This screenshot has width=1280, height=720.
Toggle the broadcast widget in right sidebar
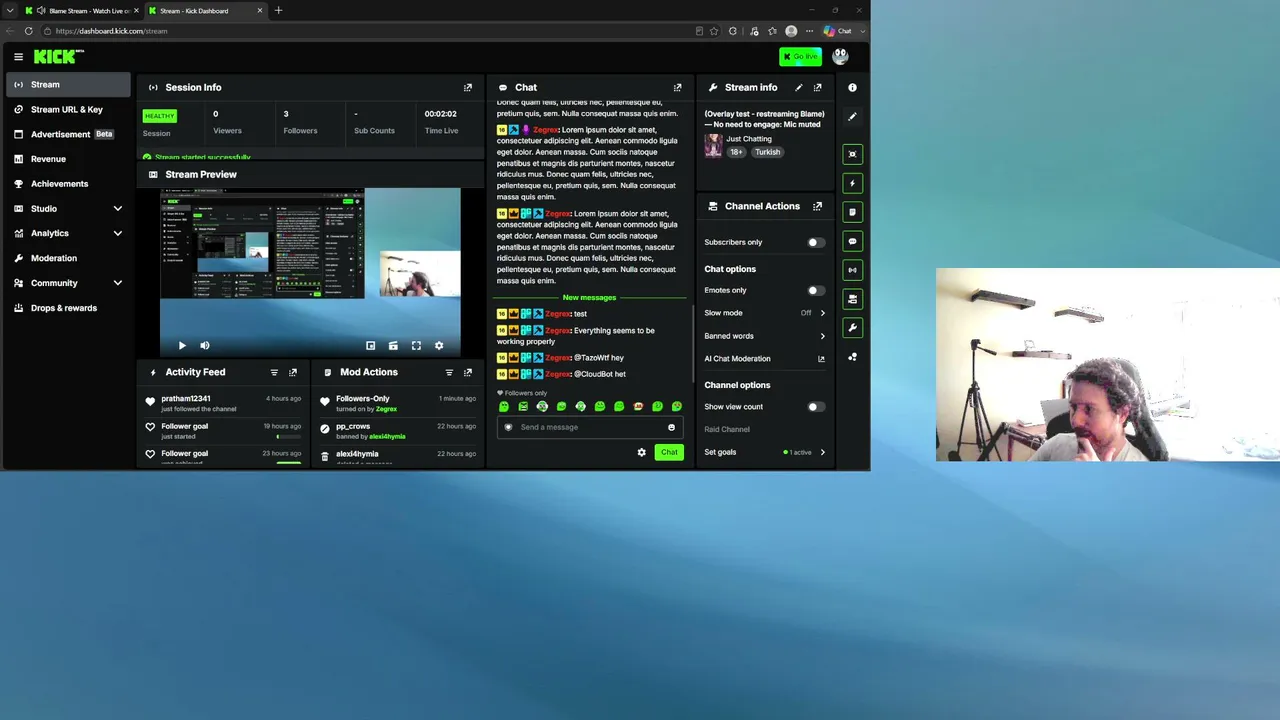(x=852, y=270)
